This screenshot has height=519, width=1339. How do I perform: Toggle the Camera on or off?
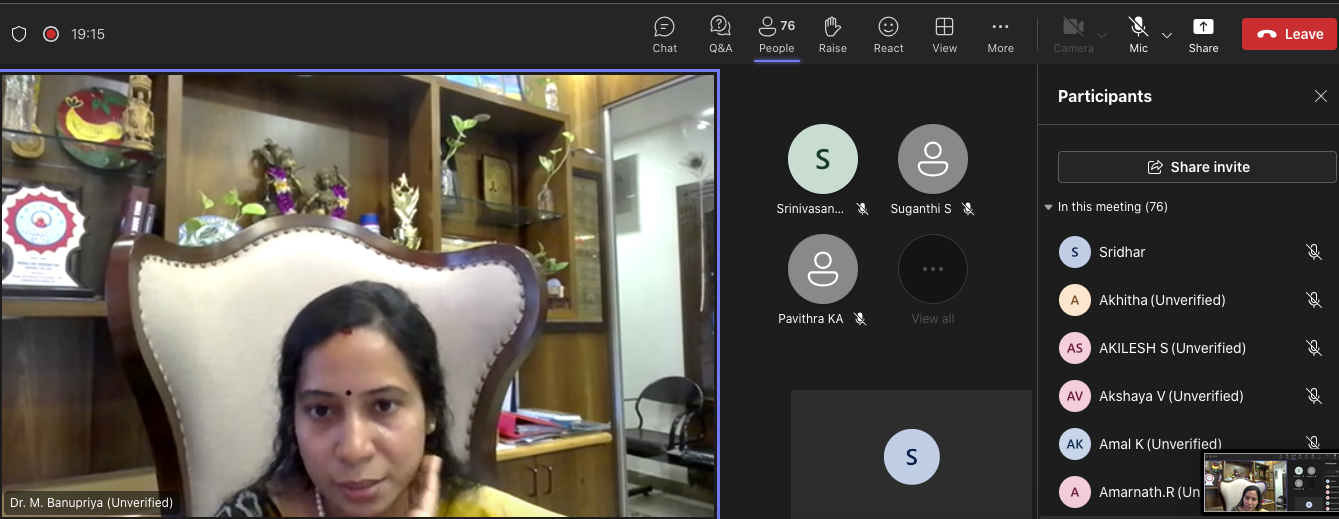point(1073,34)
